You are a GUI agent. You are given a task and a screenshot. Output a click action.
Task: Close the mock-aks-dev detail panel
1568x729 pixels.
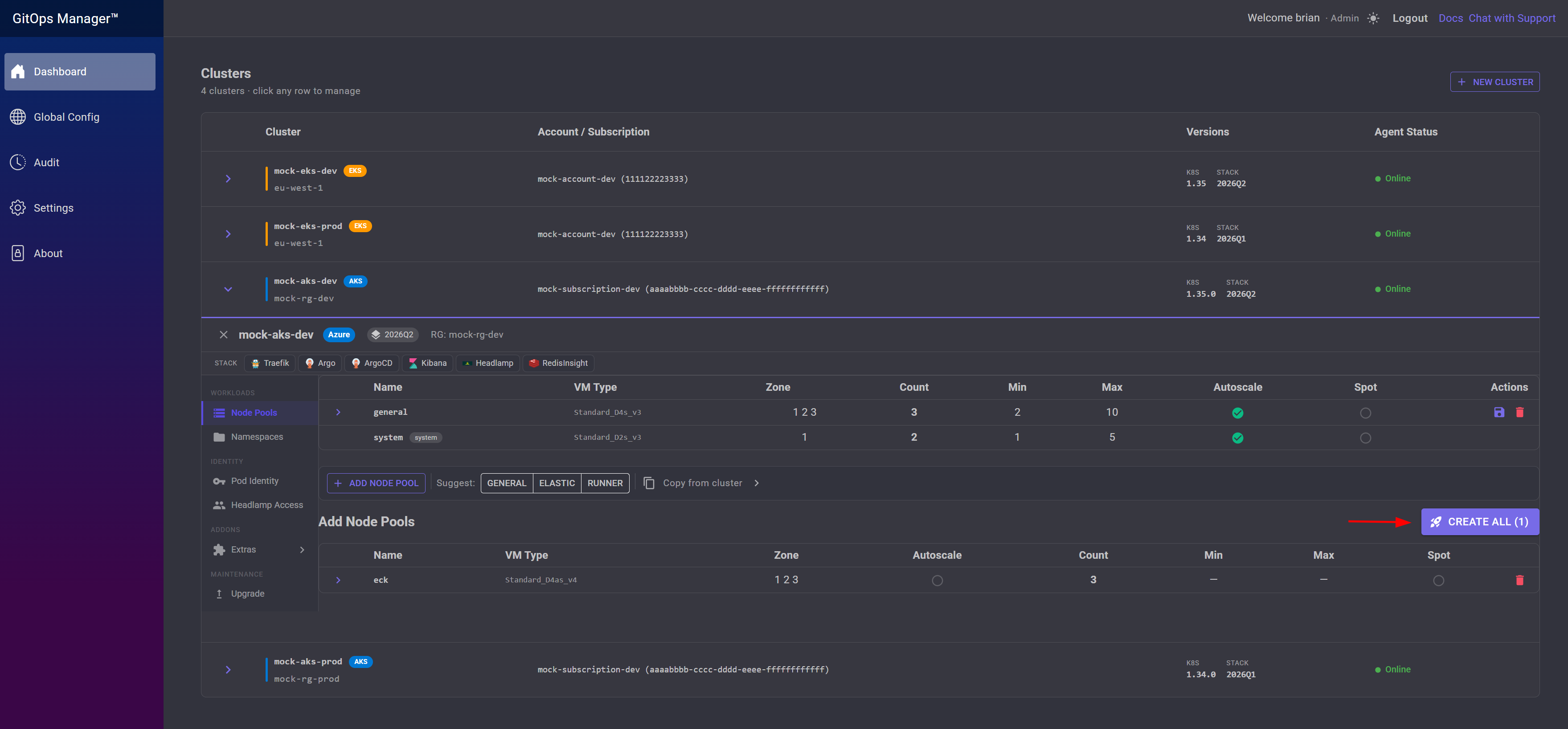[x=223, y=335]
